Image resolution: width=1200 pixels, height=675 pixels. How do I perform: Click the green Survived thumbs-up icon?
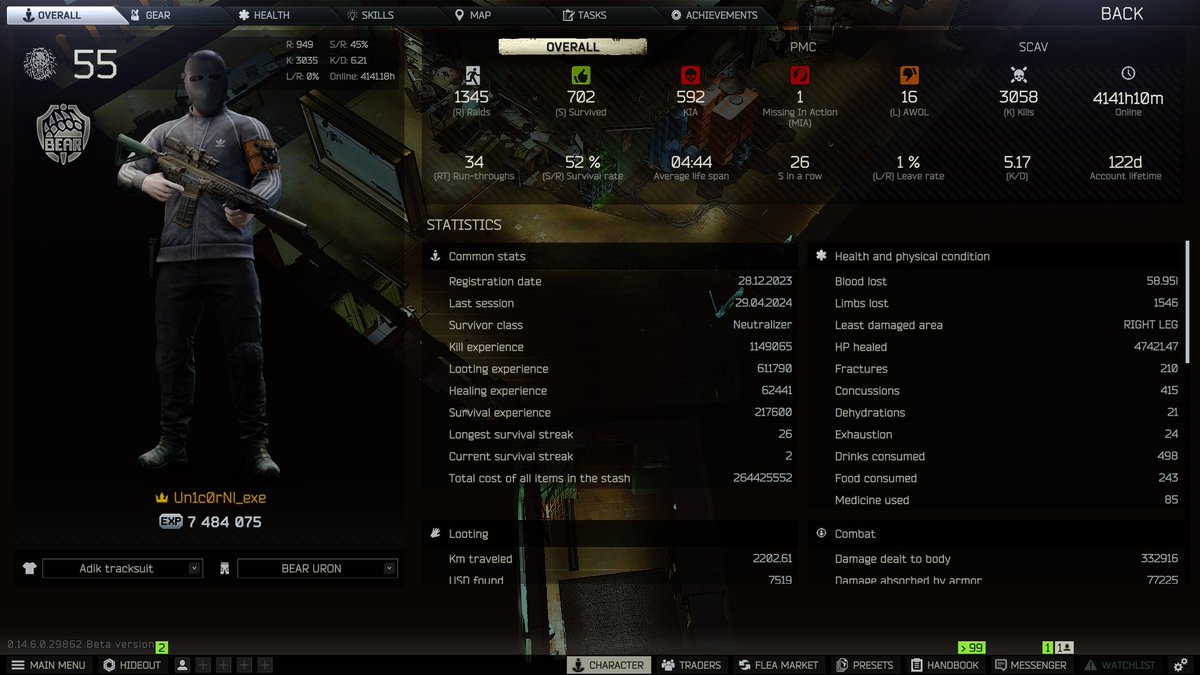(x=580, y=75)
